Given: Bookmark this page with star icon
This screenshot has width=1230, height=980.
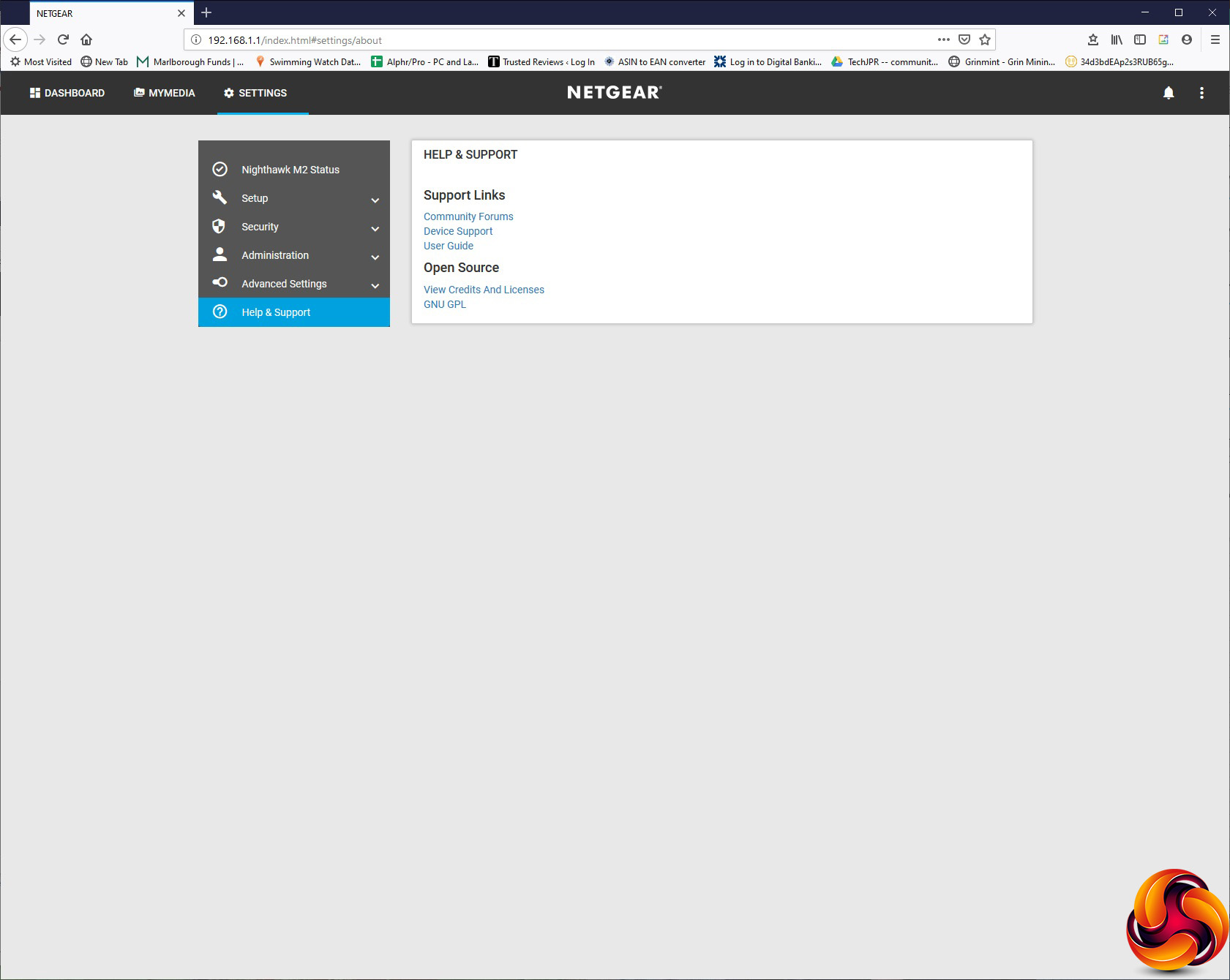Looking at the screenshot, I should pos(985,39).
